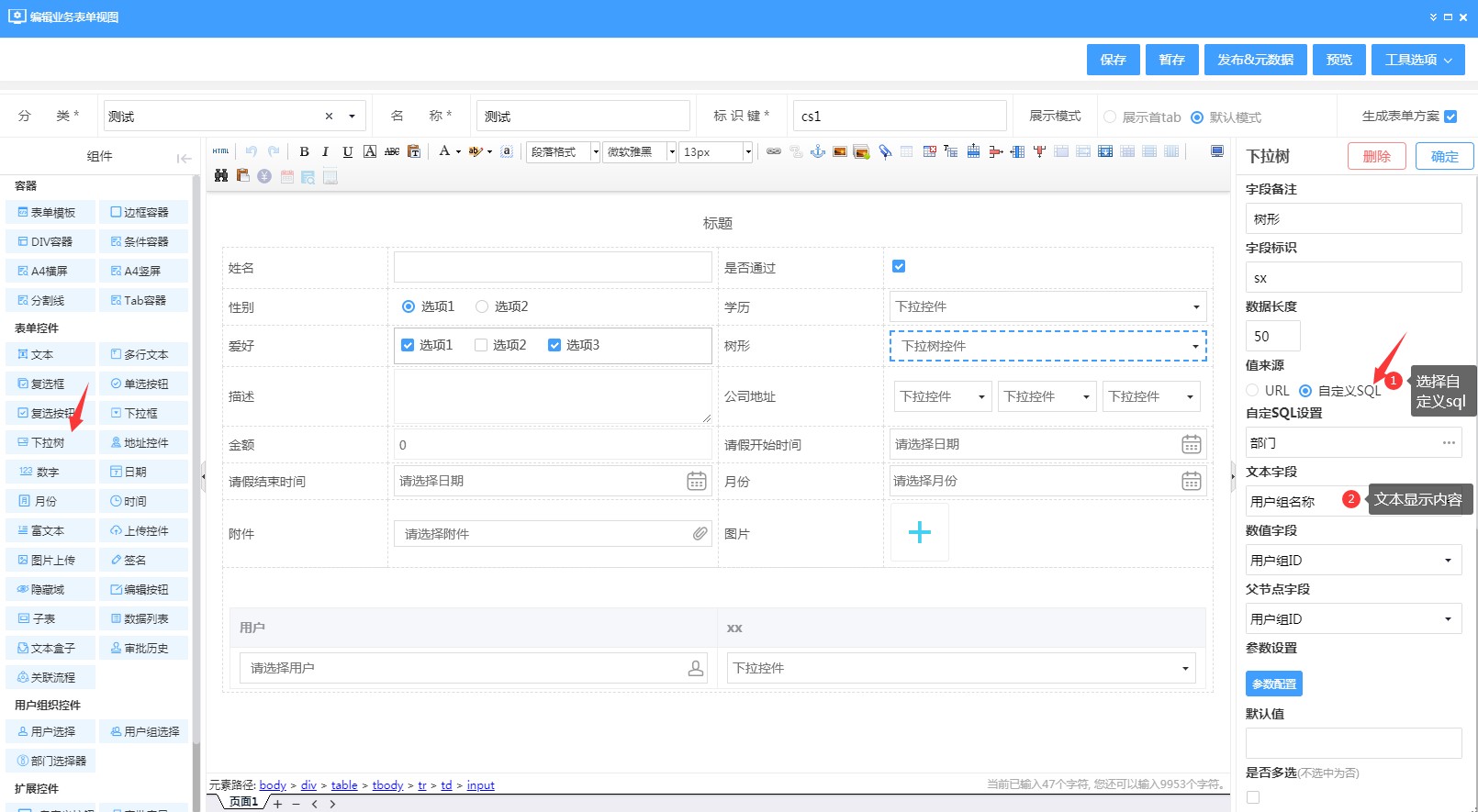Open the 段落格式 dropdown
This screenshot has height=812, width=1478.
click(x=564, y=151)
